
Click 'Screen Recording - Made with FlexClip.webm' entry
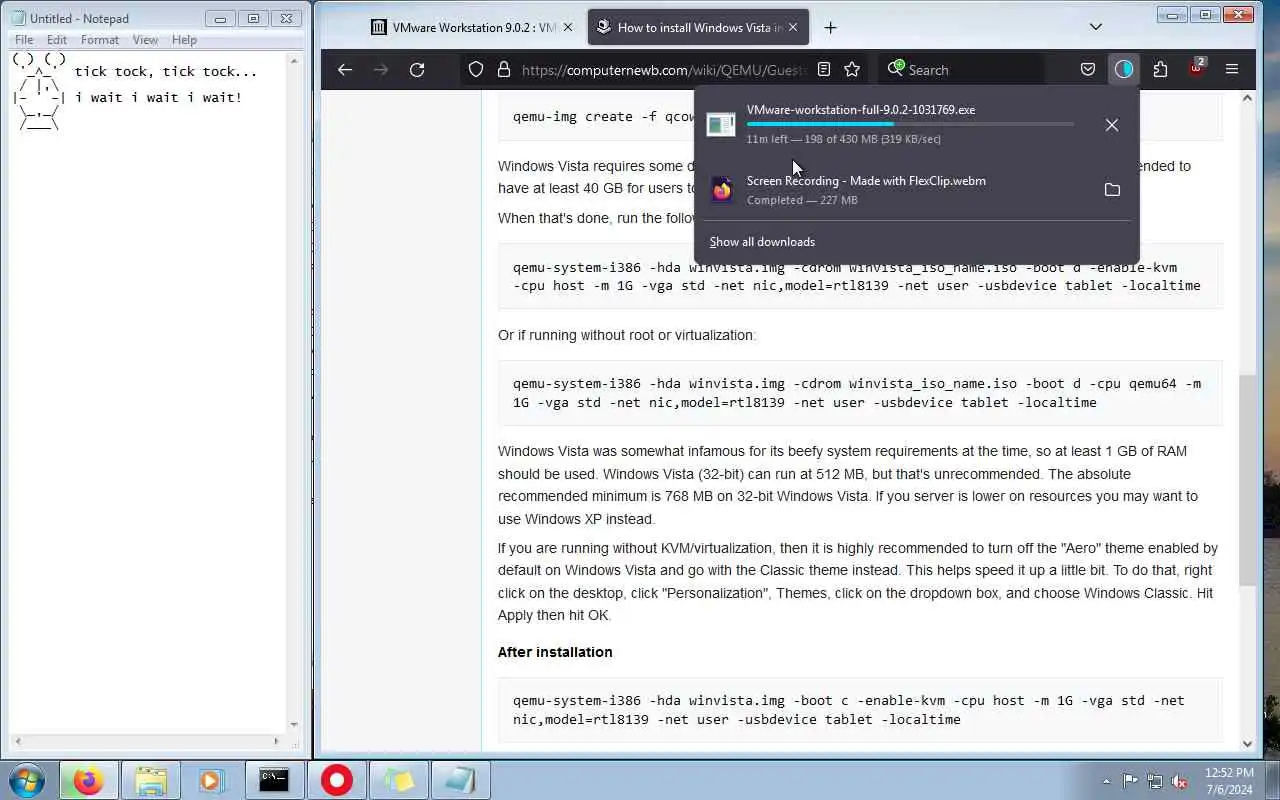point(866,181)
